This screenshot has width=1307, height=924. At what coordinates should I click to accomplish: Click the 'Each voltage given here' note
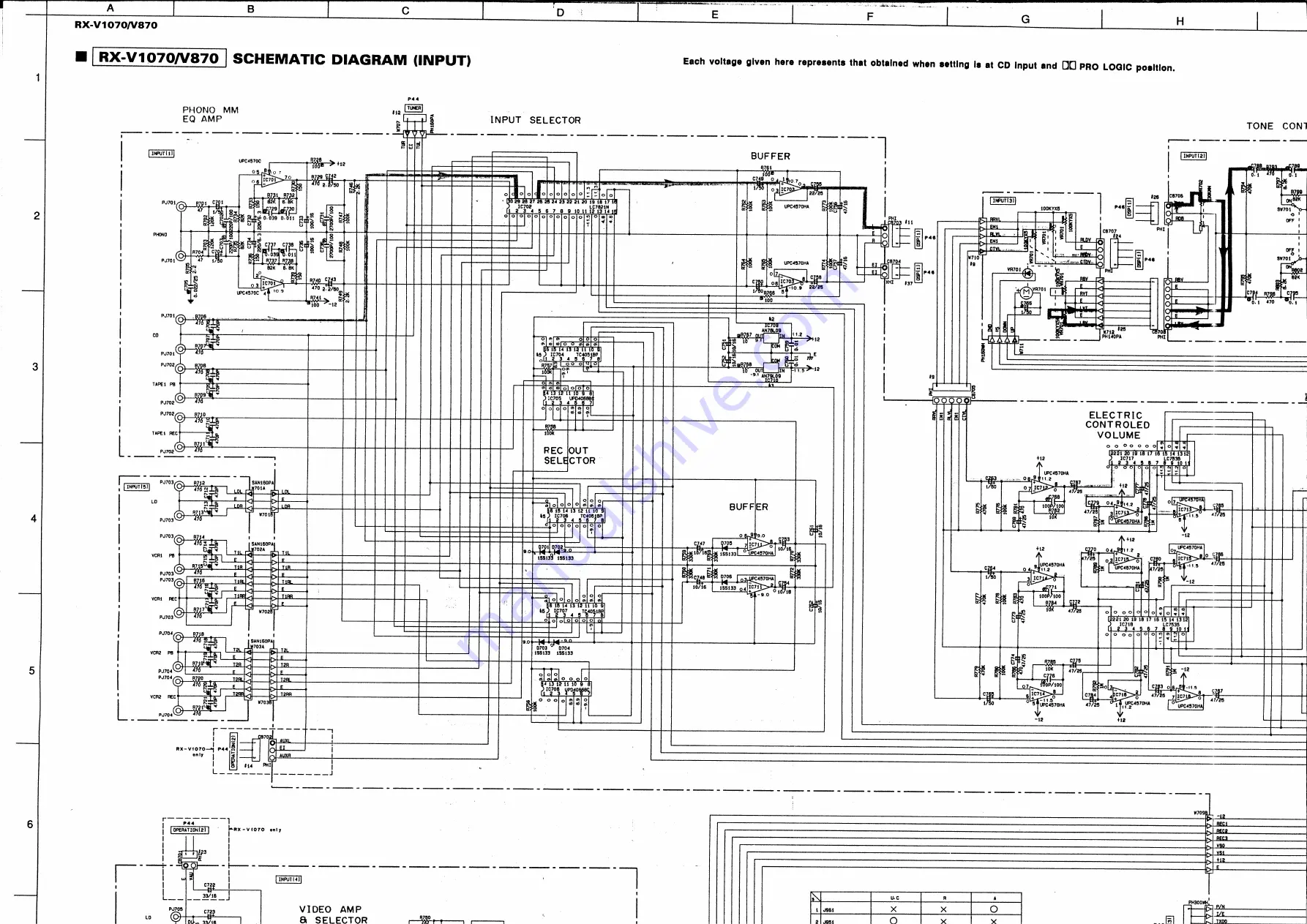click(x=929, y=64)
